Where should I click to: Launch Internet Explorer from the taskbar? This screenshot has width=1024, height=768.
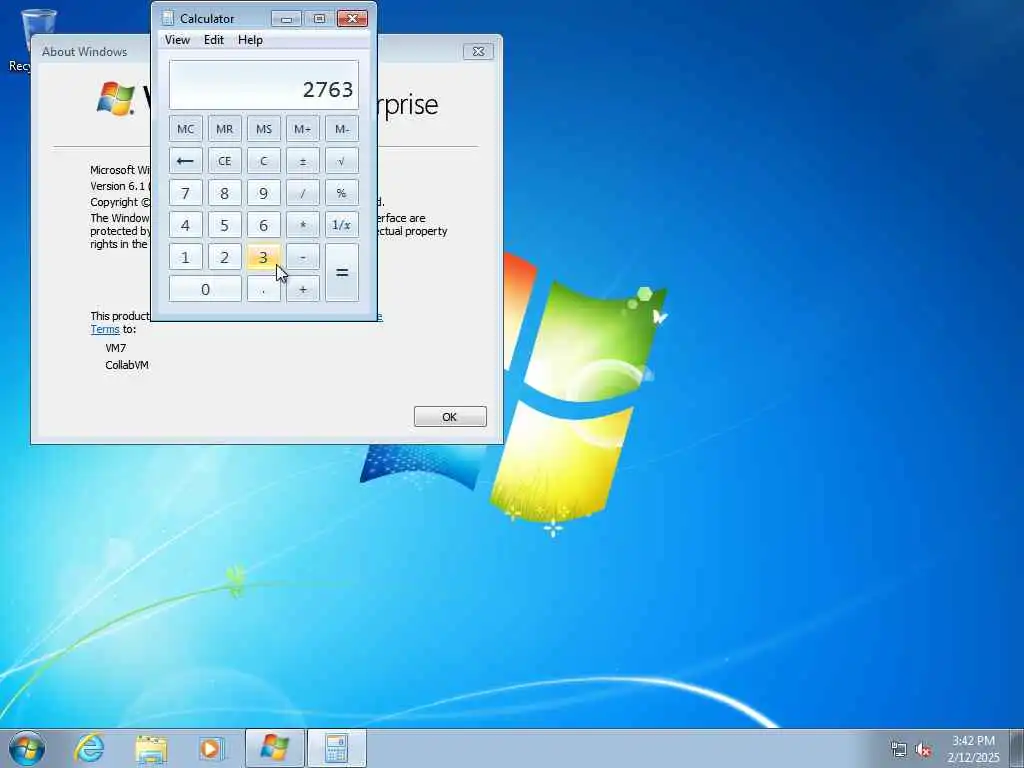tap(89, 748)
